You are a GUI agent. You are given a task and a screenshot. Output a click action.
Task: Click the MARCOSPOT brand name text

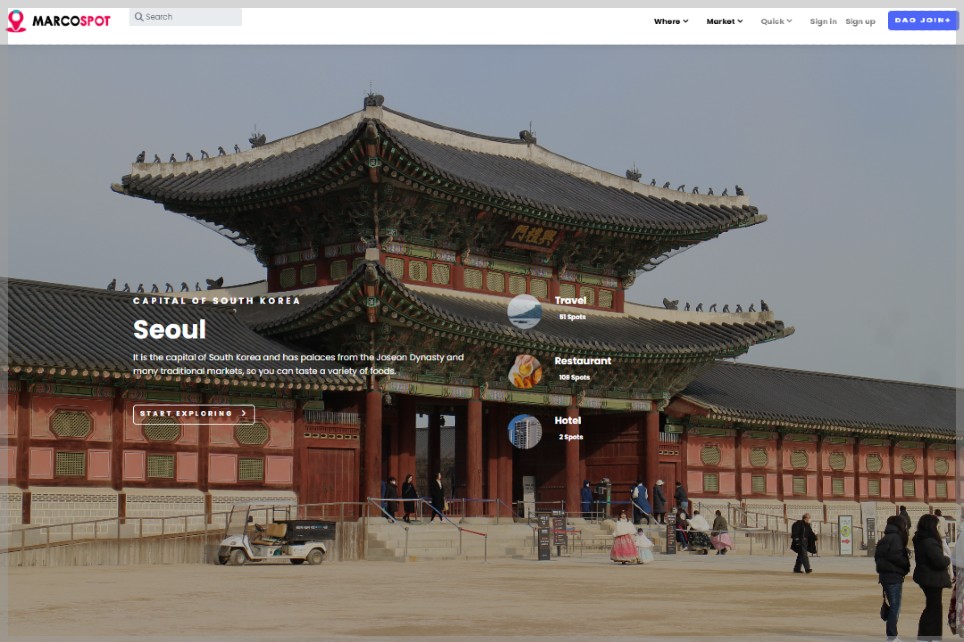[x=71, y=21]
